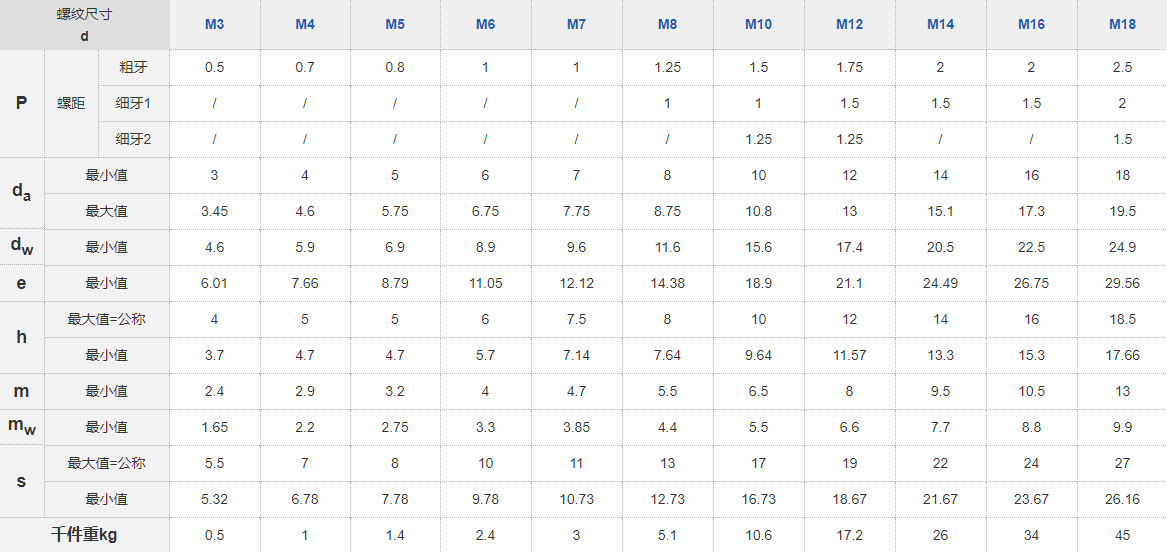Select the M12 column header link
This screenshot has width=1167, height=552.
click(x=849, y=25)
